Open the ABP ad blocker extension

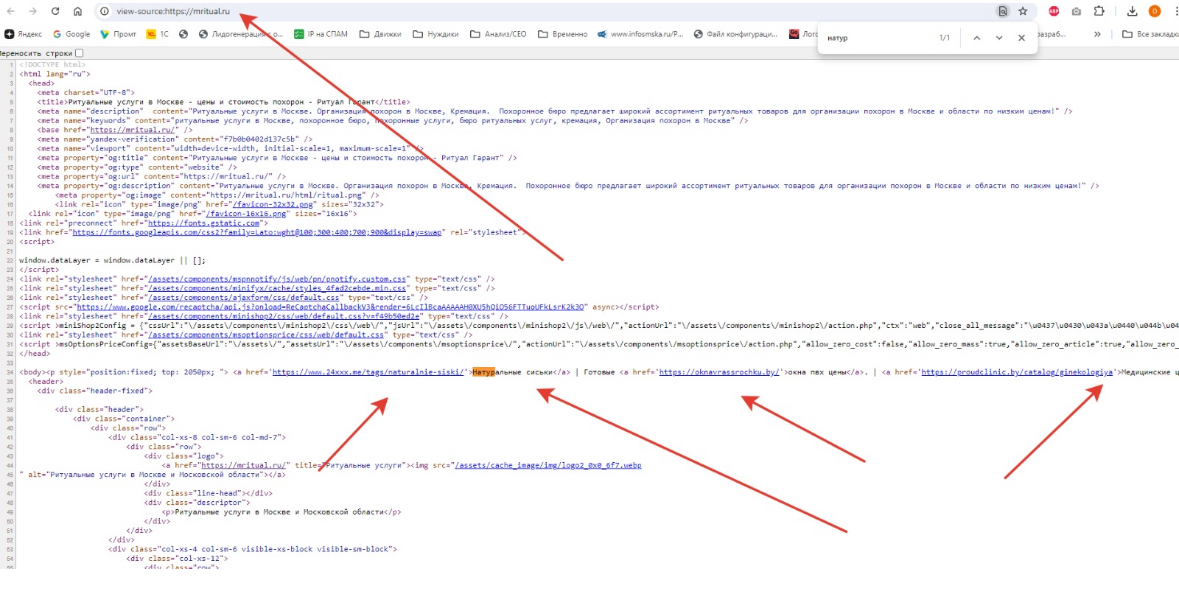pyautogui.click(x=1054, y=11)
